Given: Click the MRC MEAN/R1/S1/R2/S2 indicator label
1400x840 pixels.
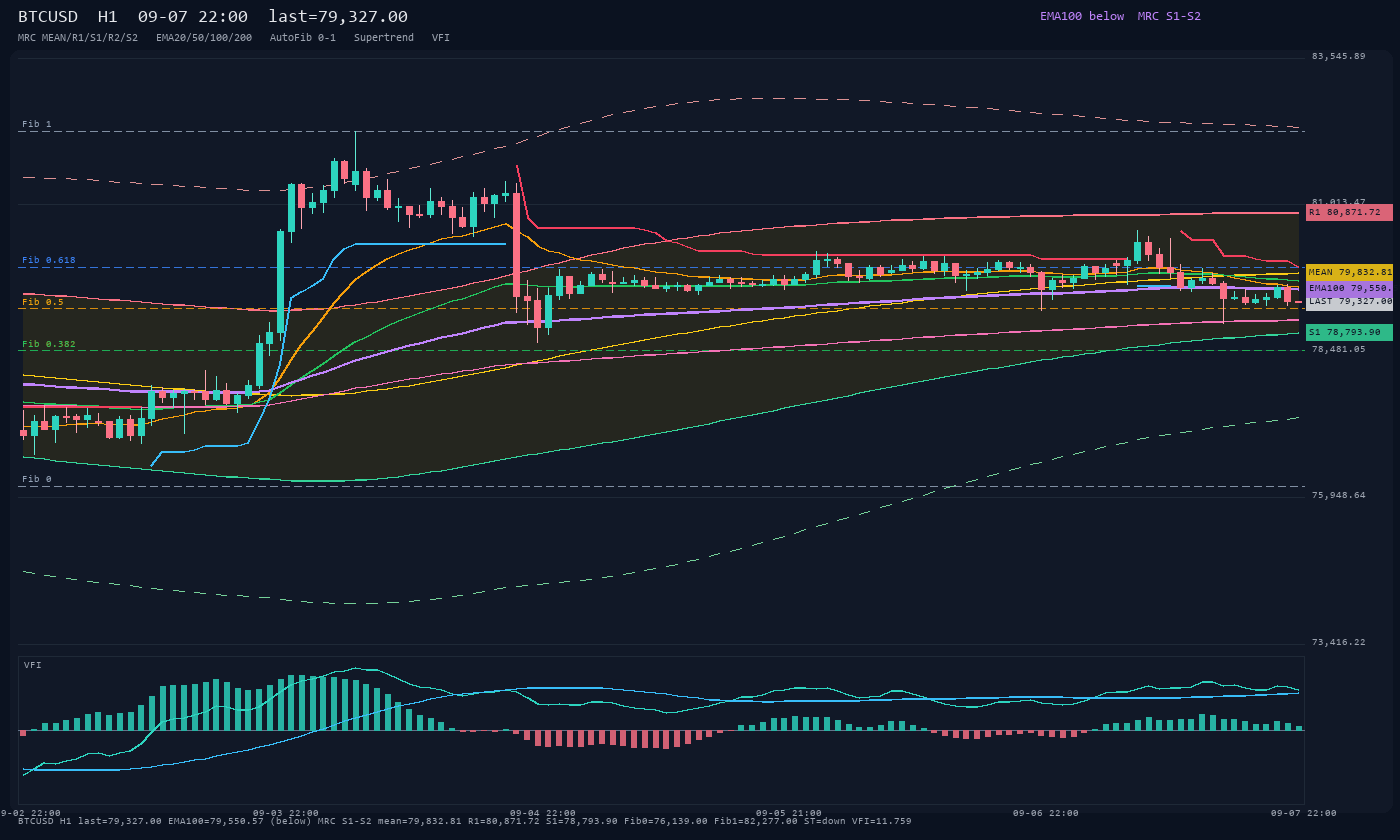Looking at the screenshot, I should [78, 37].
